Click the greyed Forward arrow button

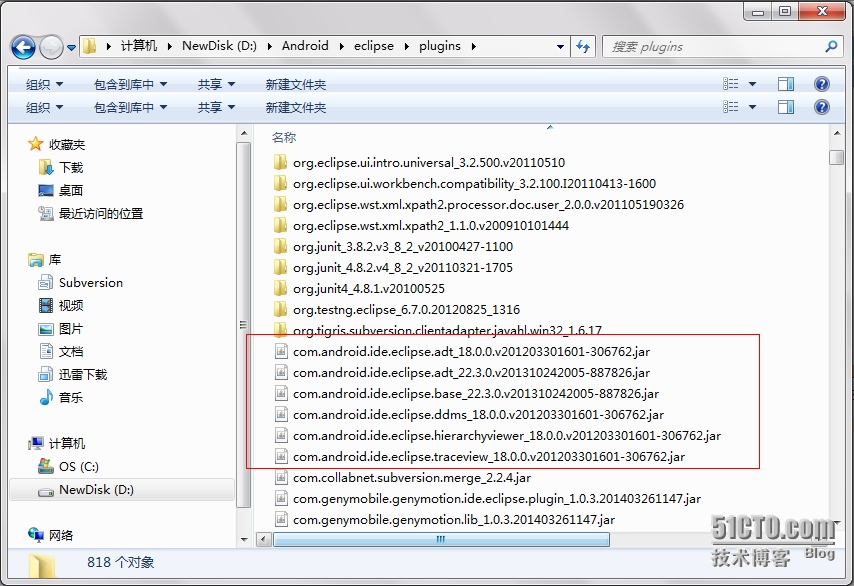[52, 47]
